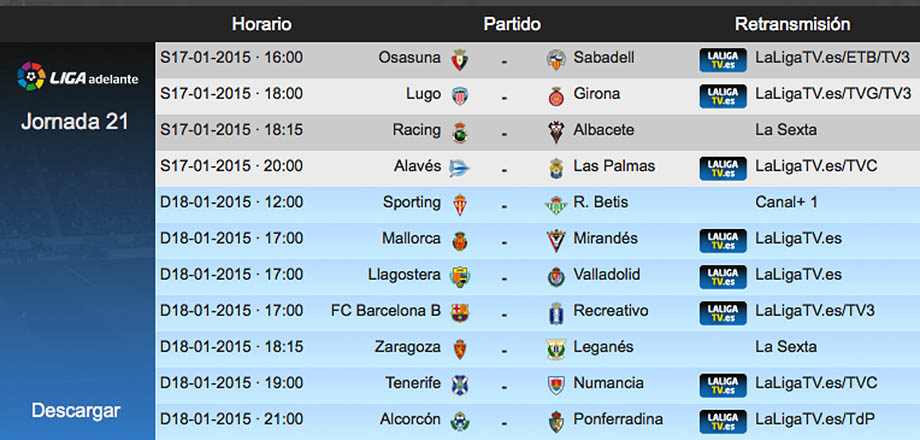Select the Horario column header
The image size is (920, 440).
pos(262,24)
